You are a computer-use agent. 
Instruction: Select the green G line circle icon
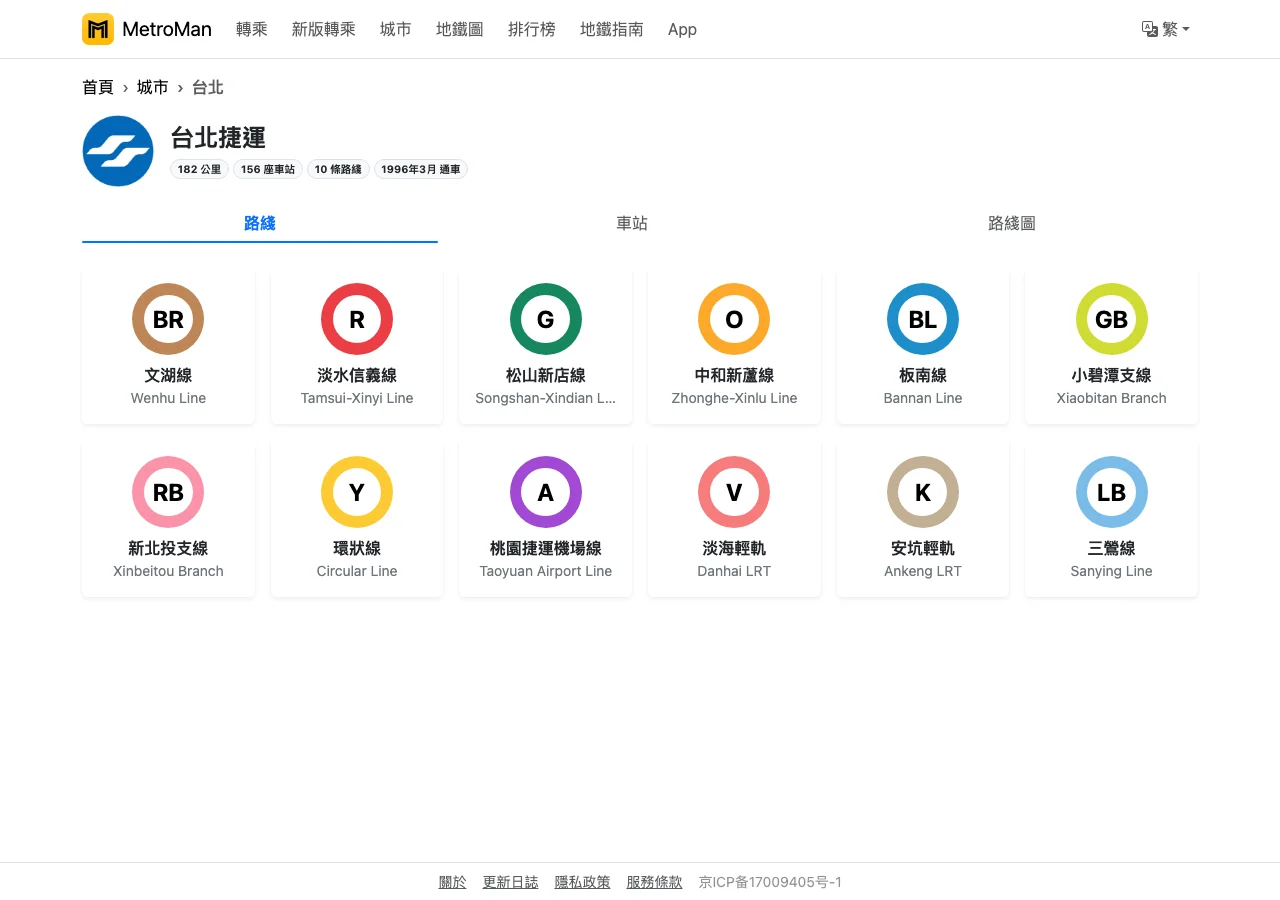click(x=546, y=319)
